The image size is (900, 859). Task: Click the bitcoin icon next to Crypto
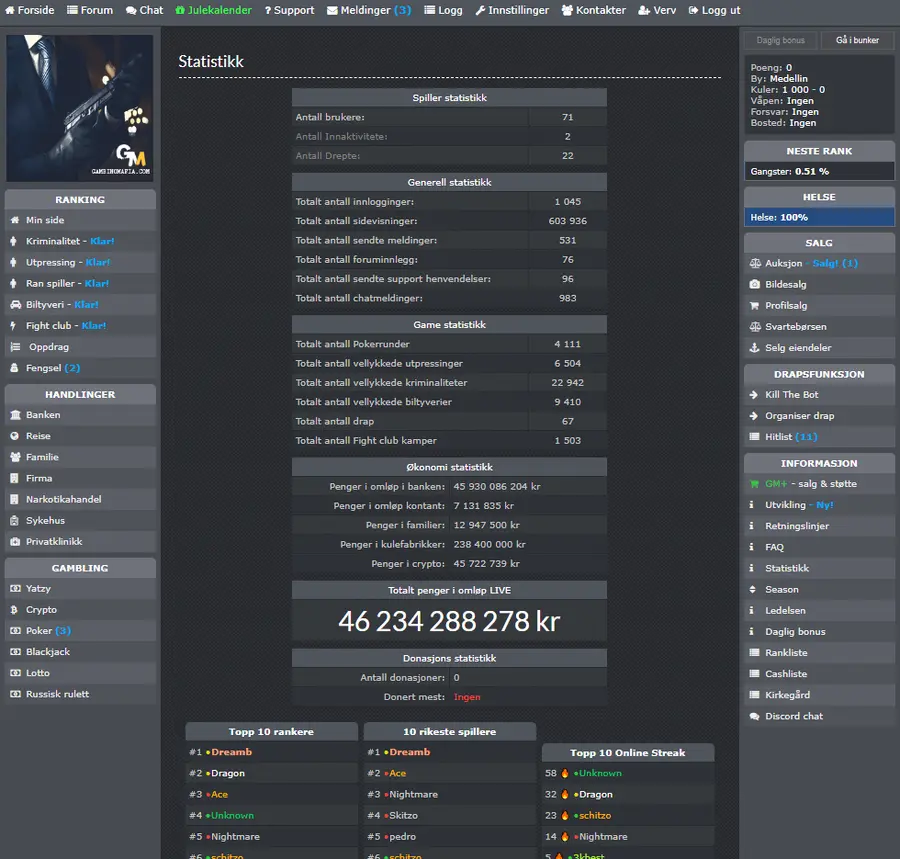tap(14, 609)
